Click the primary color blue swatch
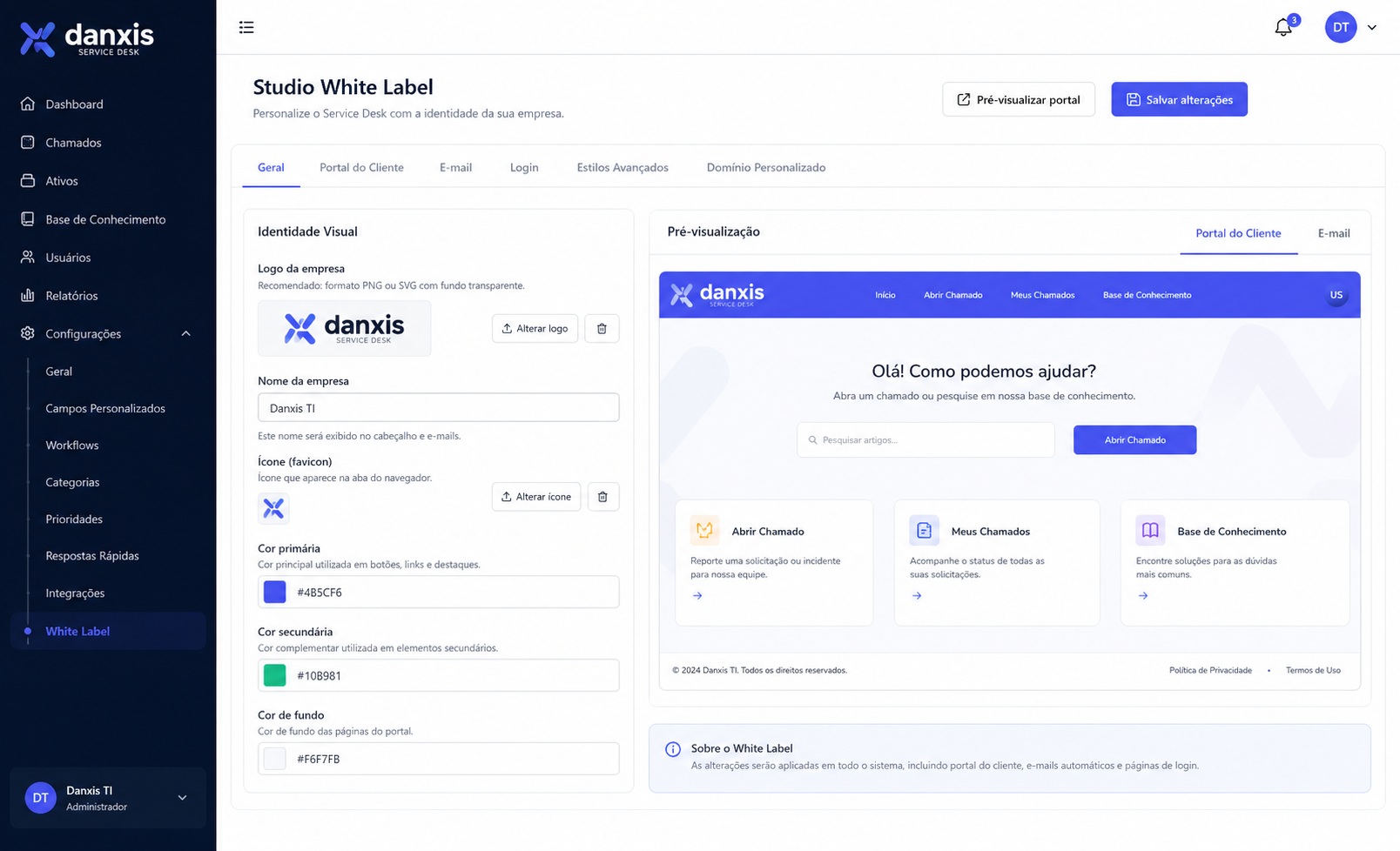 tap(274, 592)
